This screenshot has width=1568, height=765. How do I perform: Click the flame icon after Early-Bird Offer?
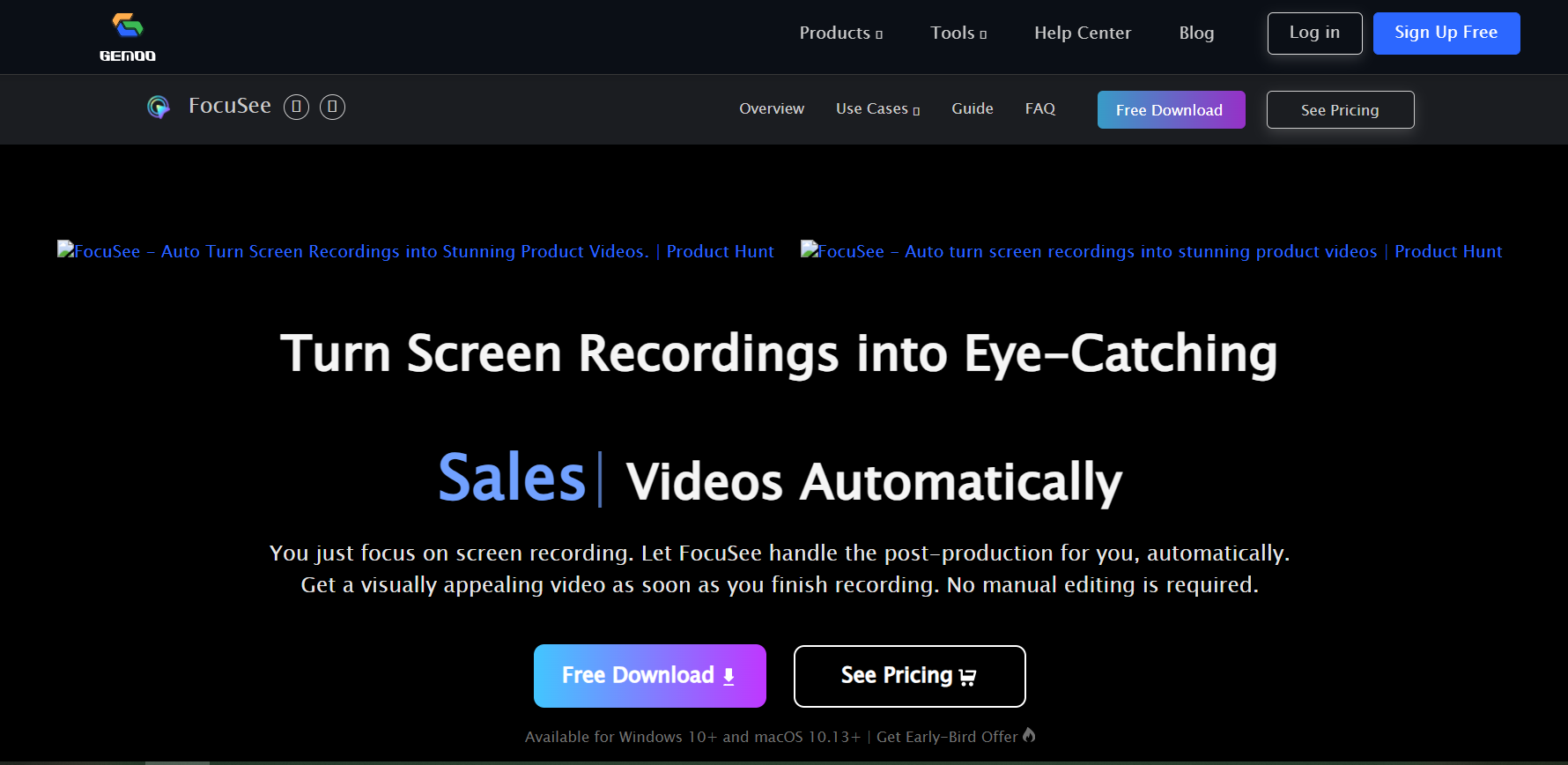coord(1029,735)
